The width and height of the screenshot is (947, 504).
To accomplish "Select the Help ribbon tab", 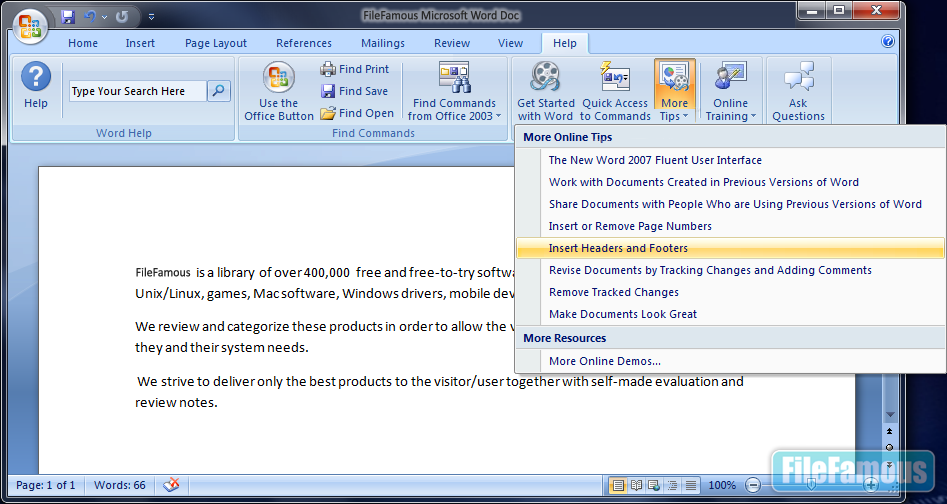I will pos(565,43).
